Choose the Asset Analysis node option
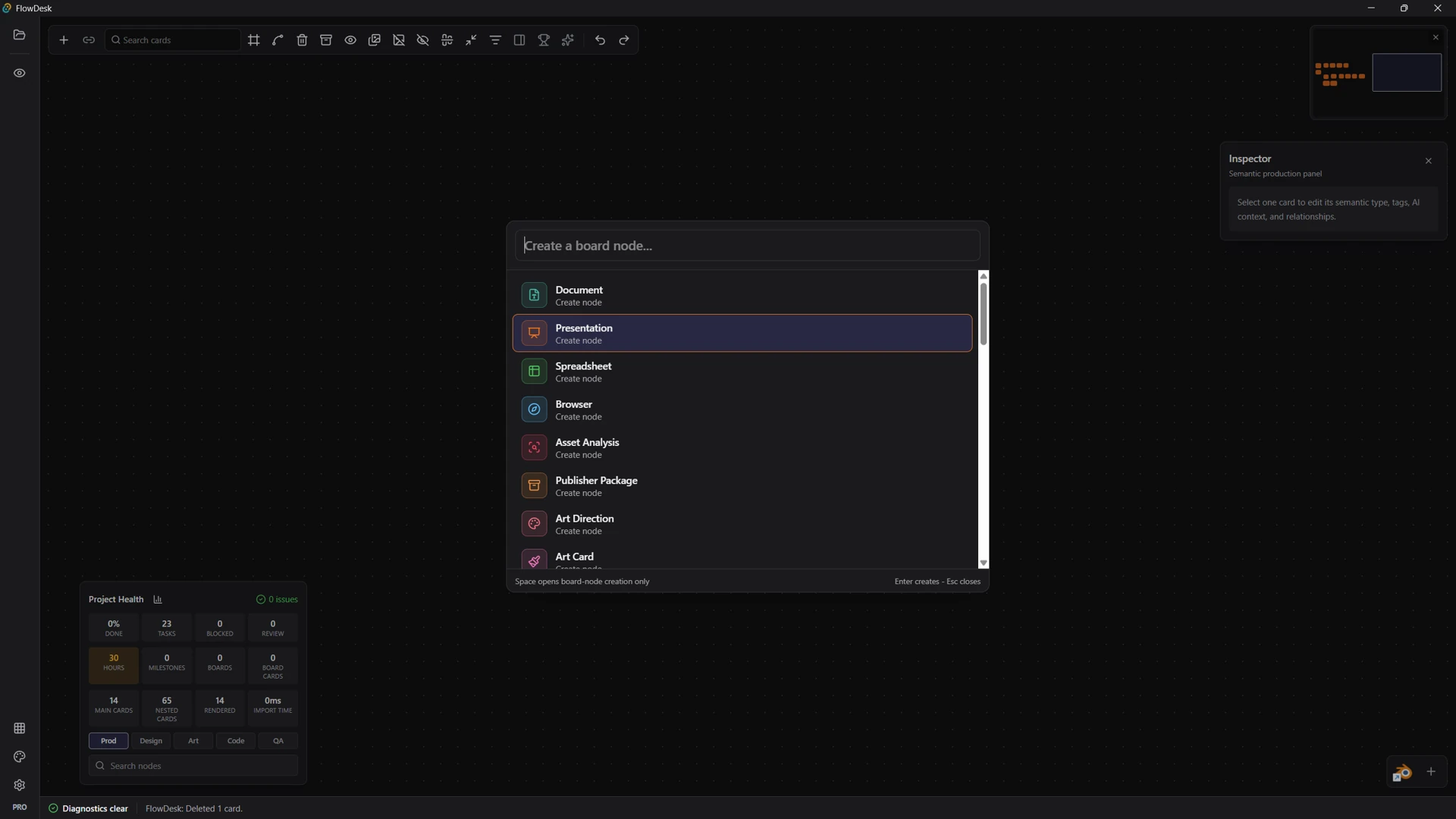Screen dimensions: 1456x819 pyautogui.click(x=742, y=448)
